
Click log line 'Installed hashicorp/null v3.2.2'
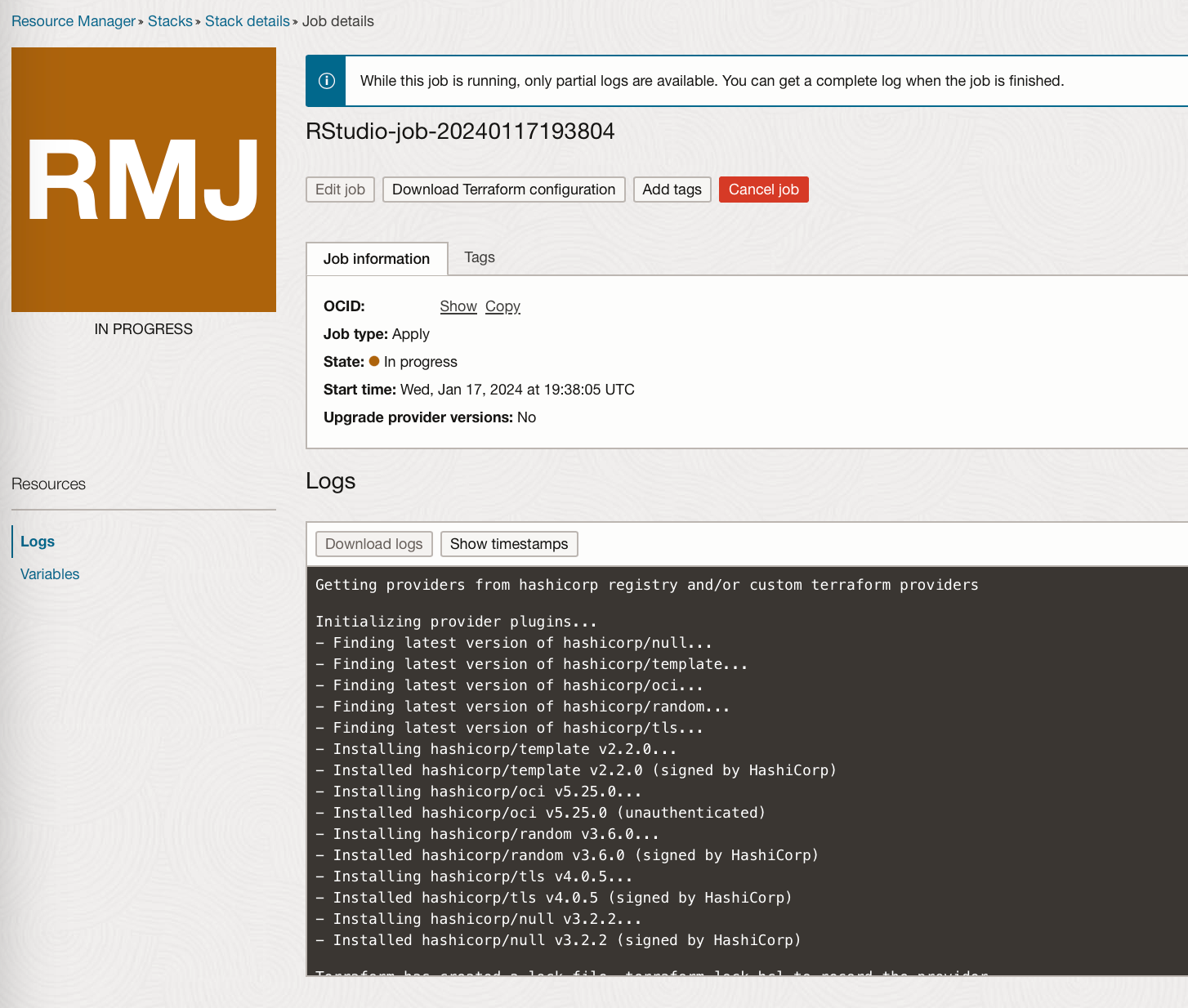[x=558, y=940]
